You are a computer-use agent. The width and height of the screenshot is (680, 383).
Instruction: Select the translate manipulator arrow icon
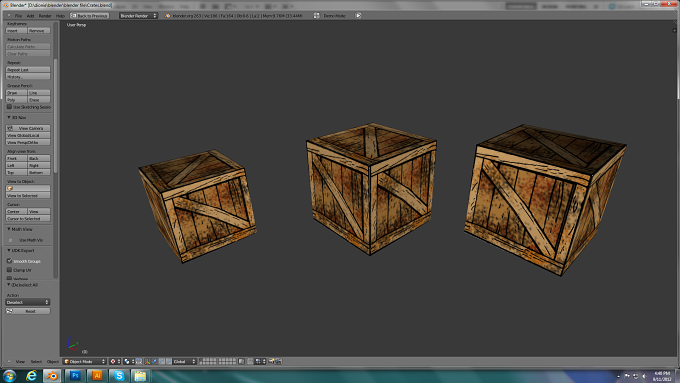tap(154, 361)
